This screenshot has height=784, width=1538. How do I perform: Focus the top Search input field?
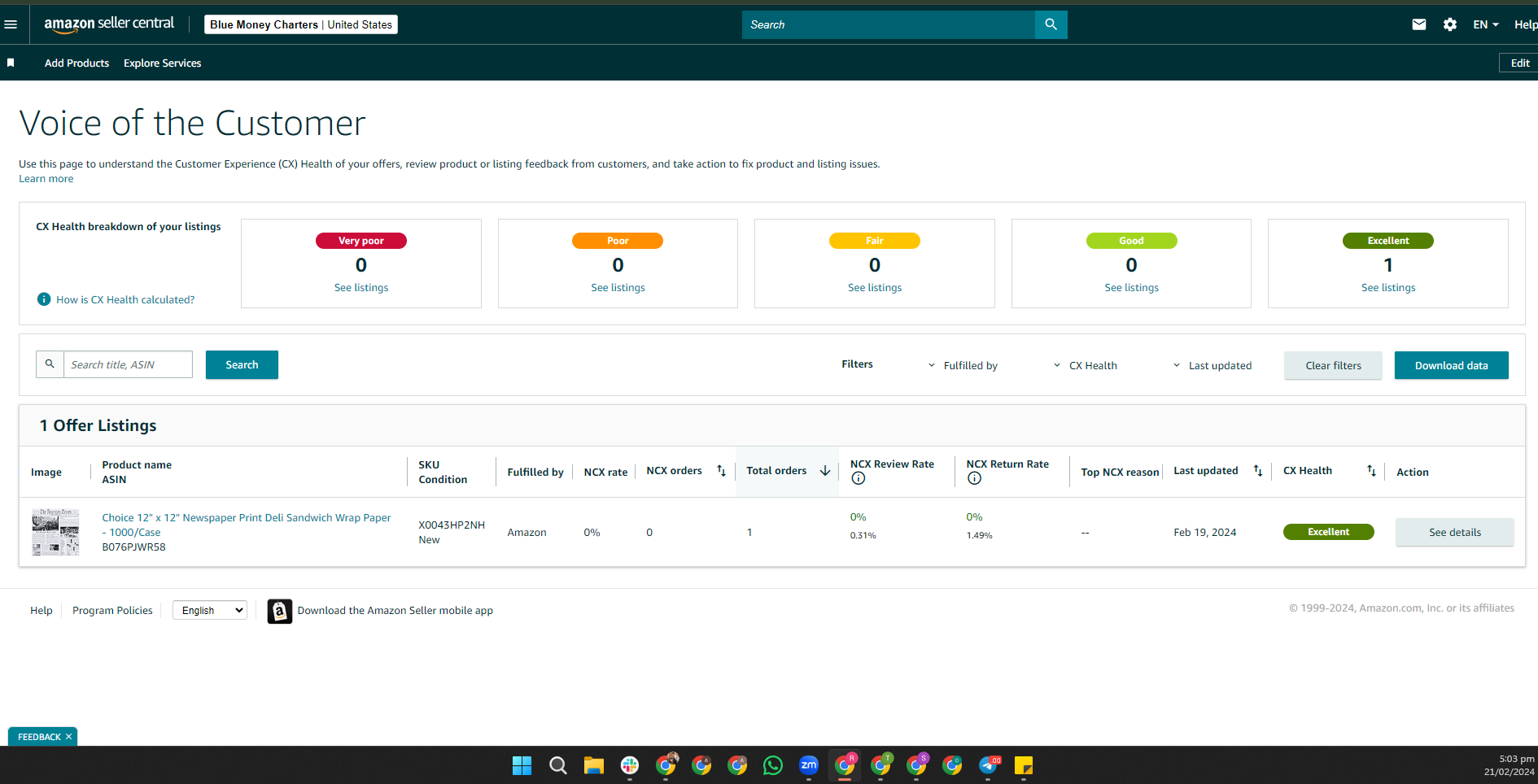point(889,24)
